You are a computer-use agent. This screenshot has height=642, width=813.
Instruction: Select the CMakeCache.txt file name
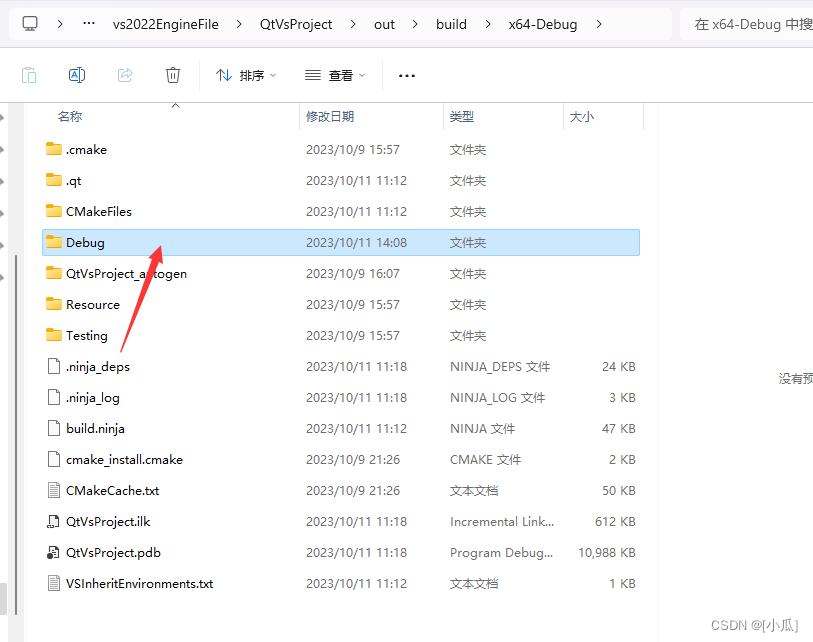[x=113, y=491]
